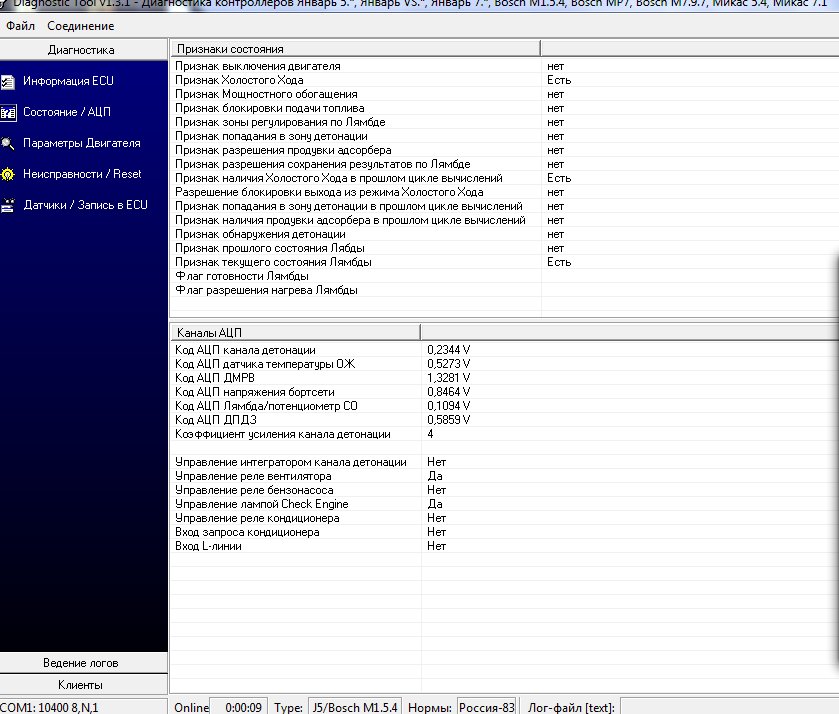Click the value 0,2344 V
Screen dimensions: 839x714
448,350
